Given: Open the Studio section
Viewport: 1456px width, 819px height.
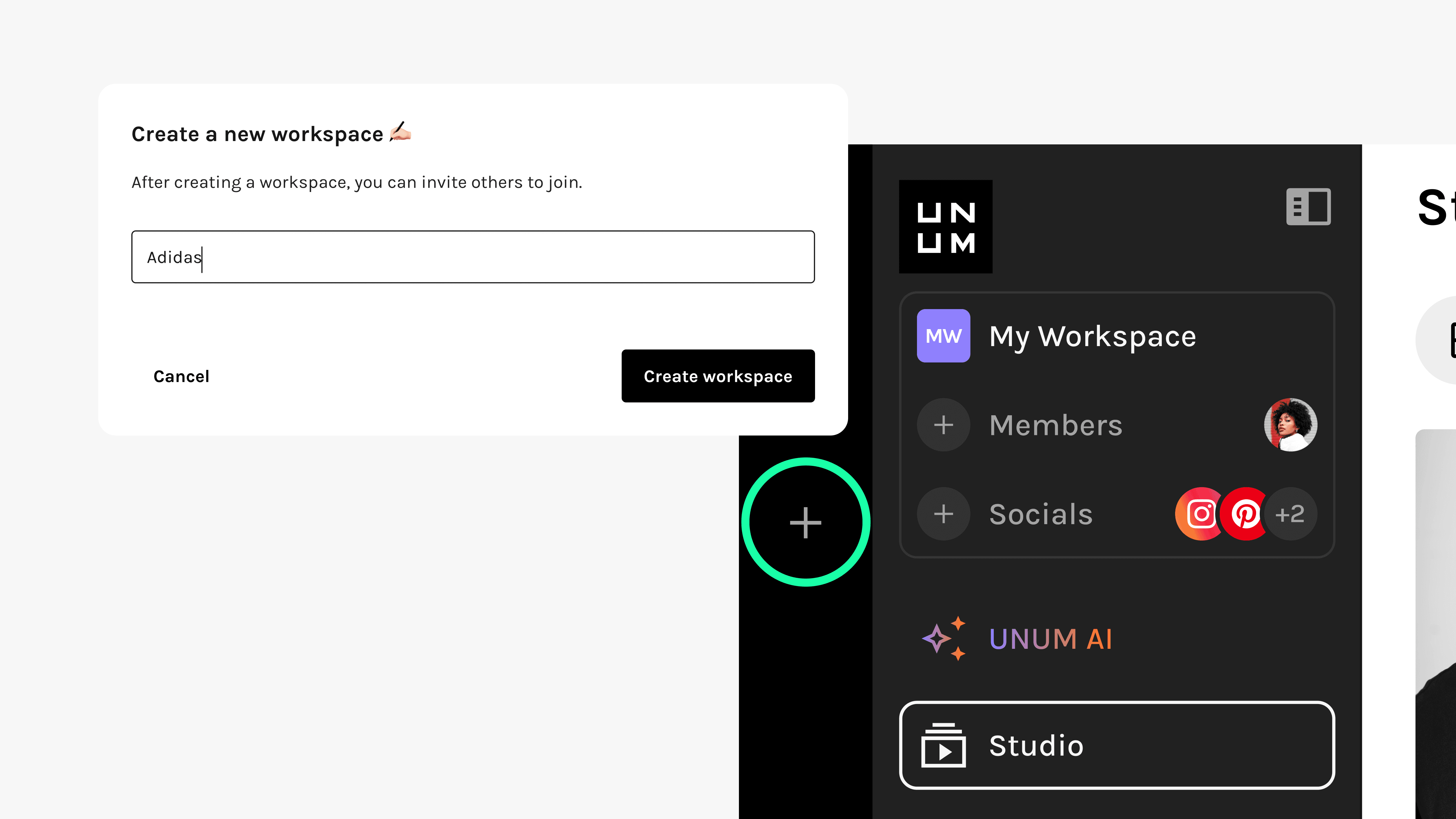Looking at the screenshot, I should pyautogui.click(x=1116, y=746).
